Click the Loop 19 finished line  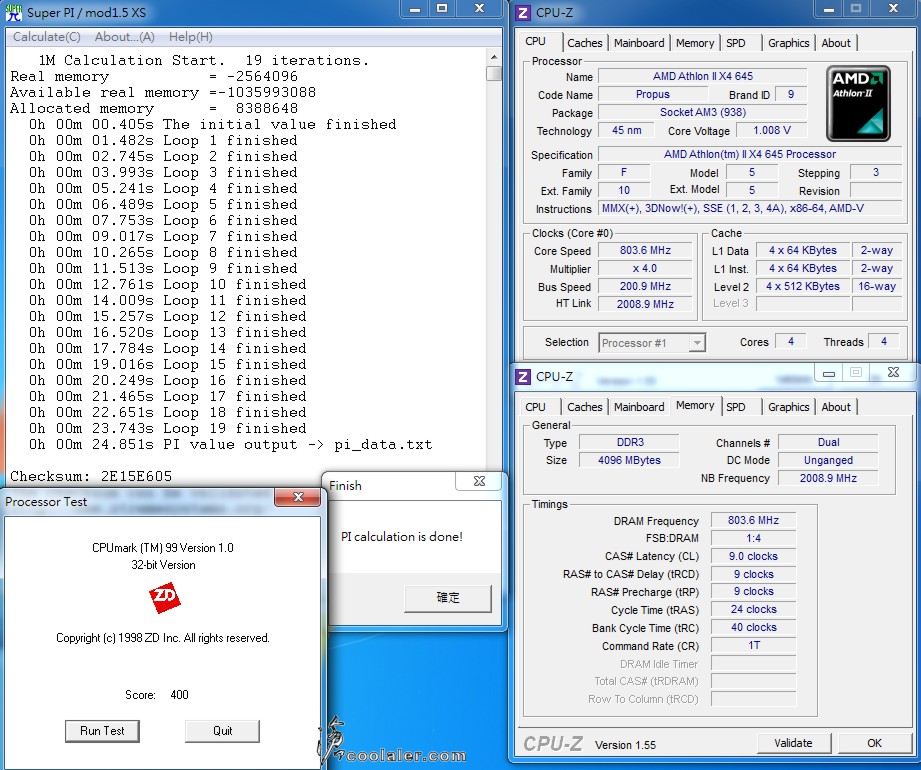coord(167,428)
